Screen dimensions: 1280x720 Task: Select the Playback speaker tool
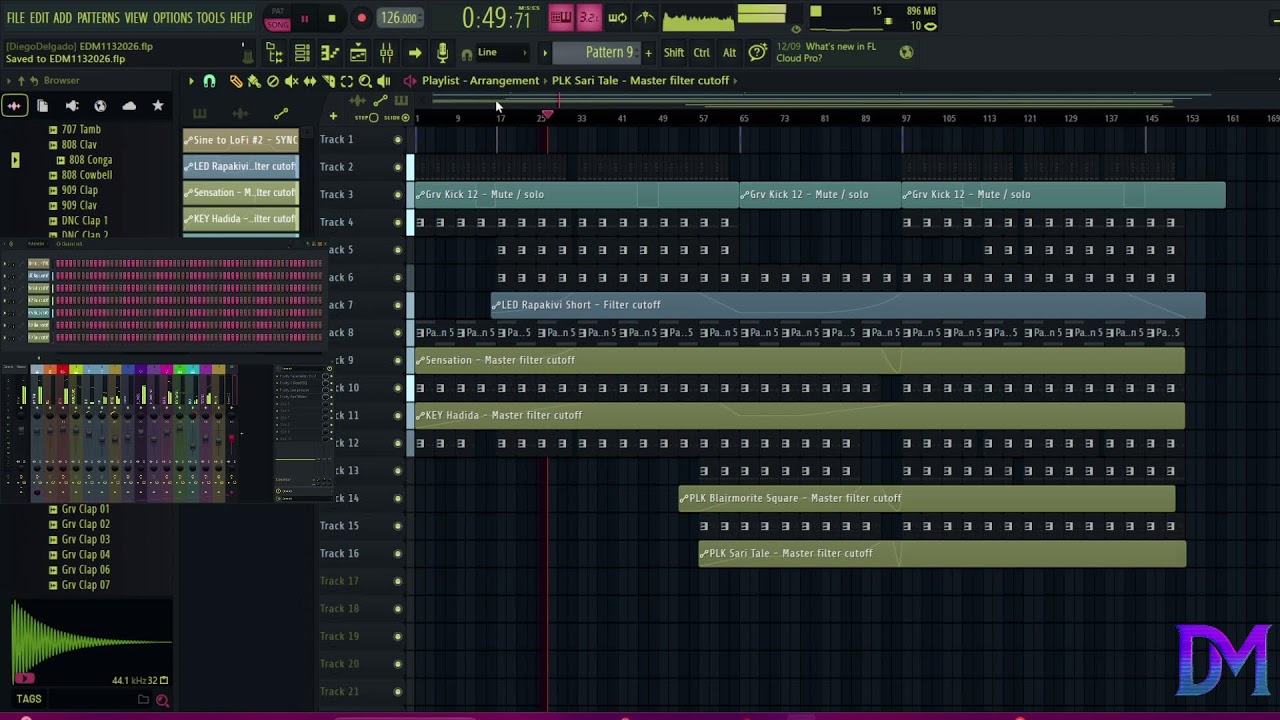point(384,81)
